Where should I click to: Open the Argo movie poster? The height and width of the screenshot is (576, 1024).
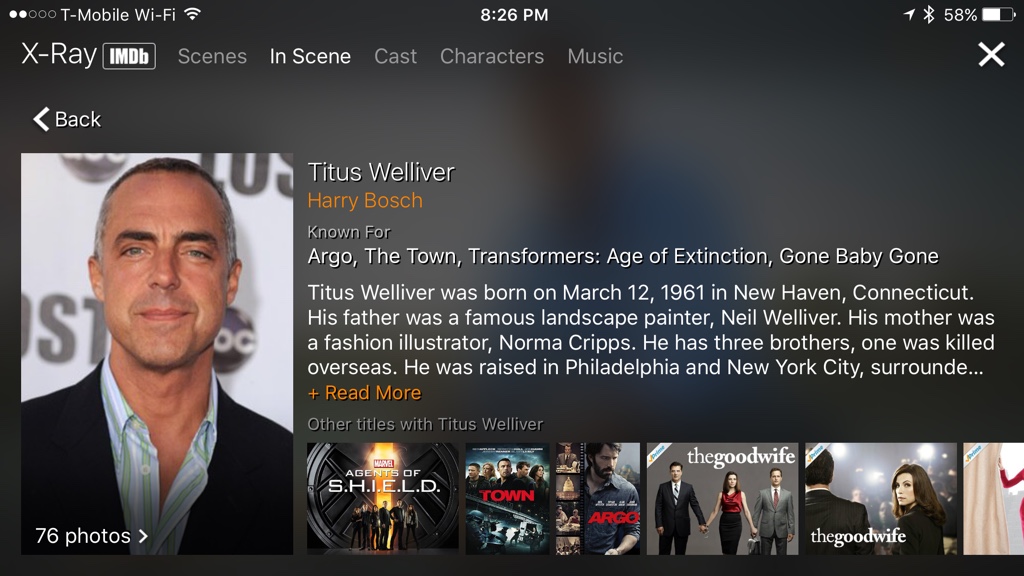(598, 499)
